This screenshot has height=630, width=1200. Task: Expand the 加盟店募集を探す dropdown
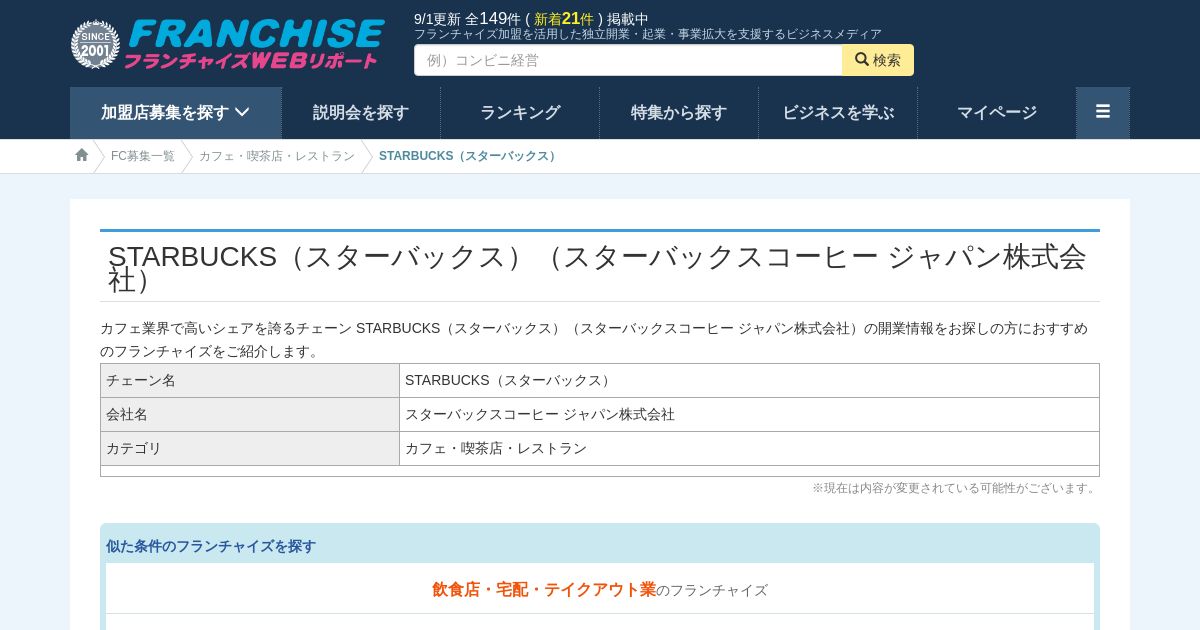pyautogui.click(x=175, y=113)
